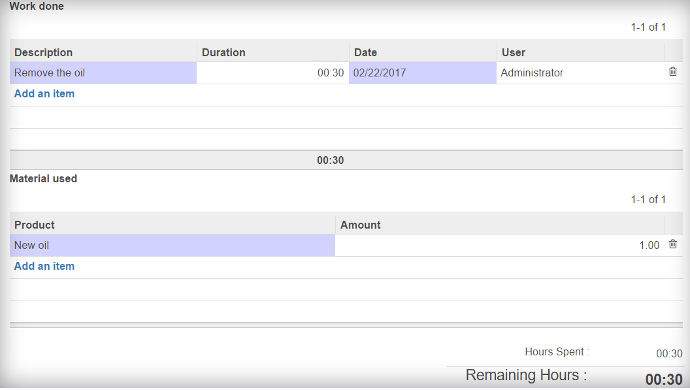Image resolution: width=690 pixels, height=390 pixels.
Task: Select the Administrator user cell
Action: [x=580, y=73]
